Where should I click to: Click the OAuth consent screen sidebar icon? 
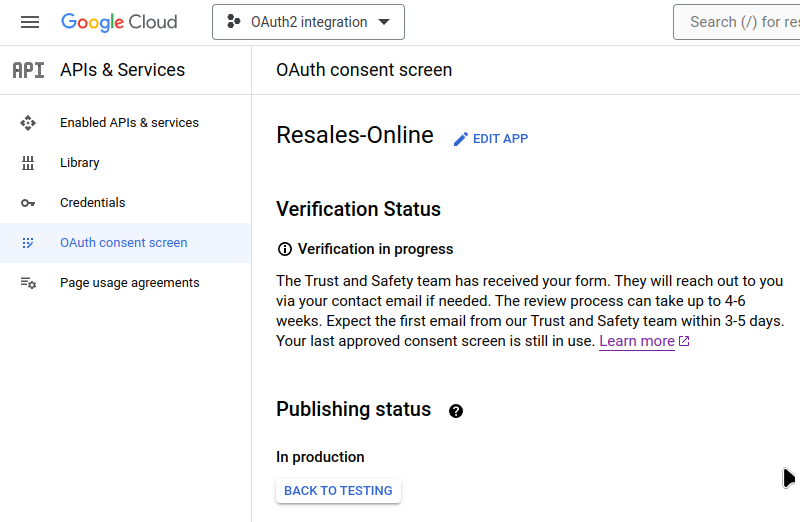click(x=28, y=243)
